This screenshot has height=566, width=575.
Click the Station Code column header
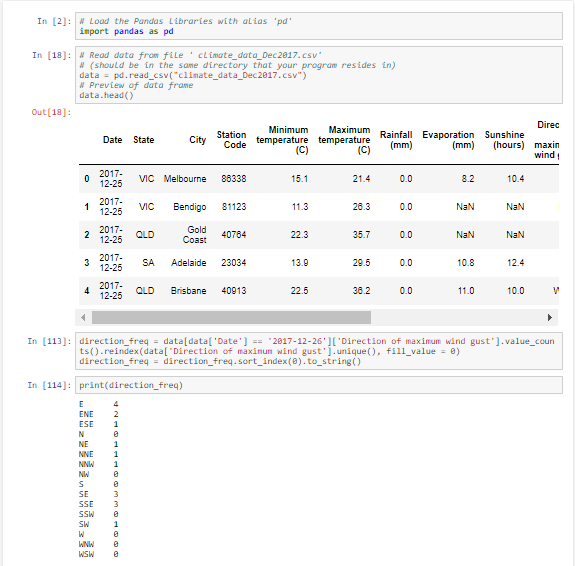pyautogui.click(x=231, y=140)
